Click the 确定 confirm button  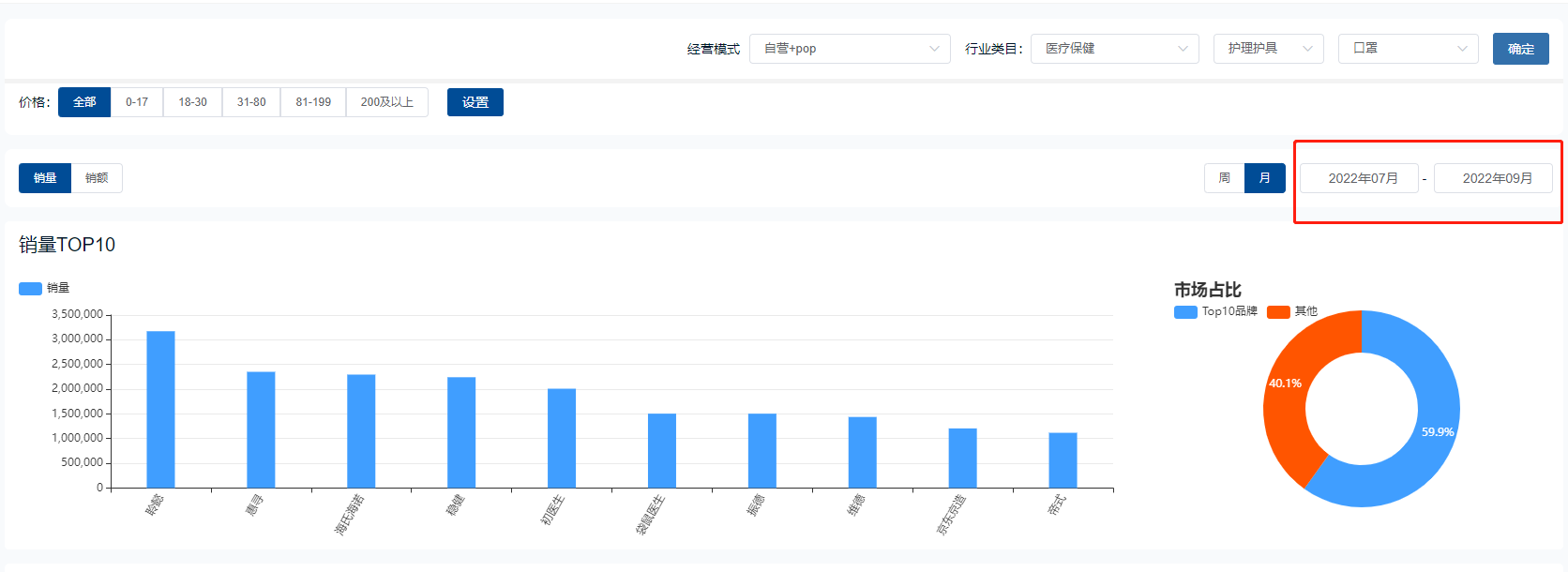1521,49
